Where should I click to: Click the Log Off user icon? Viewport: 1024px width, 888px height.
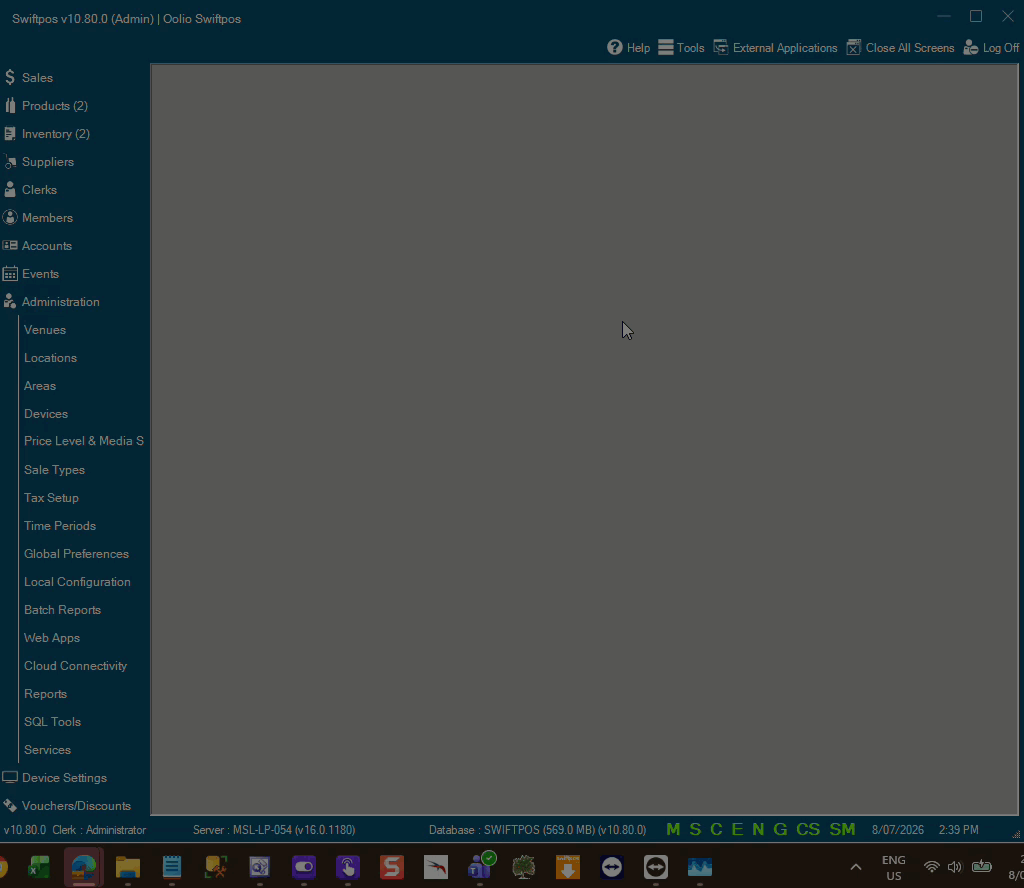[970, 47]
